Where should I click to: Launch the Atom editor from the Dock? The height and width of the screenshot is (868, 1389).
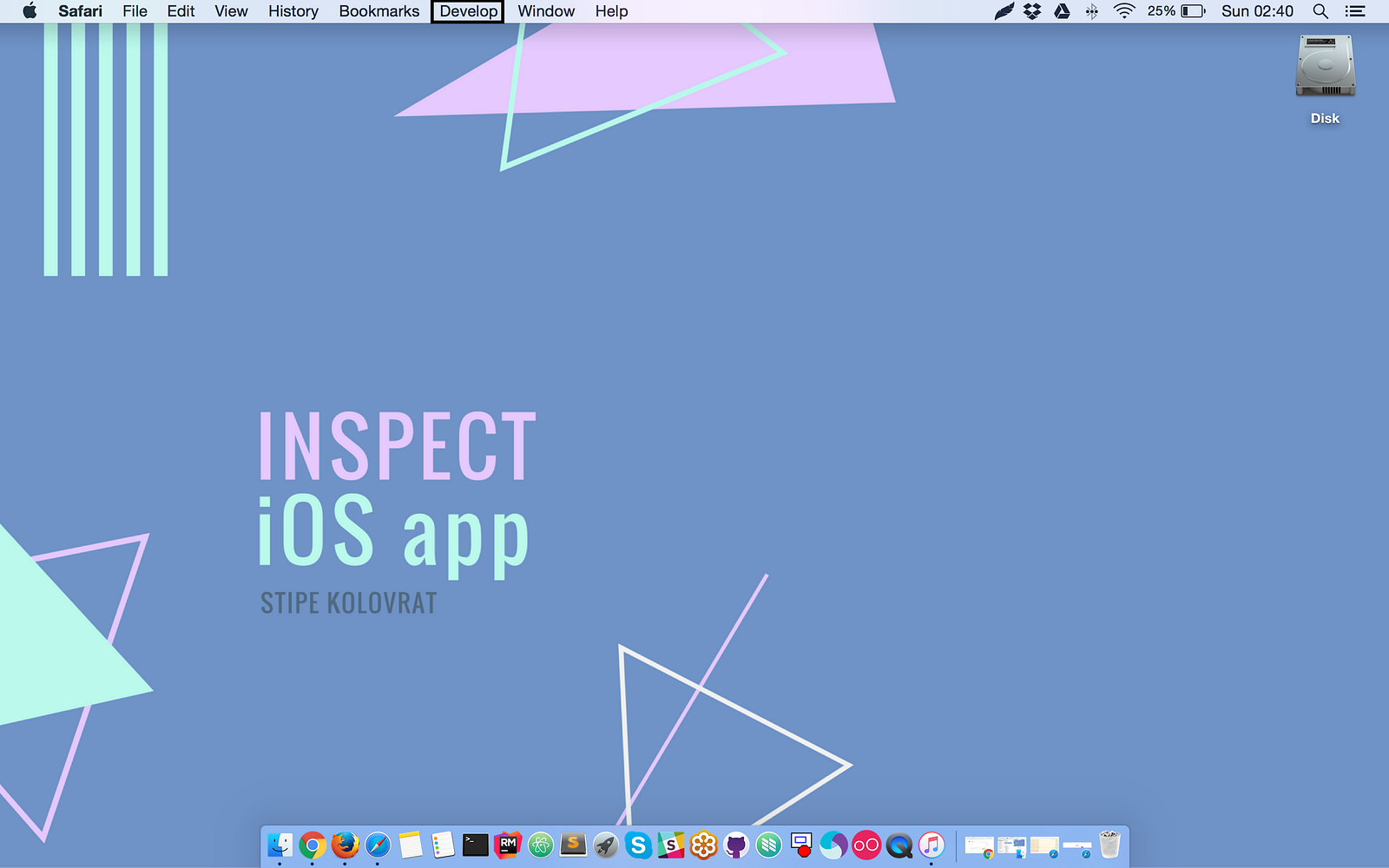tap(541, 845)
